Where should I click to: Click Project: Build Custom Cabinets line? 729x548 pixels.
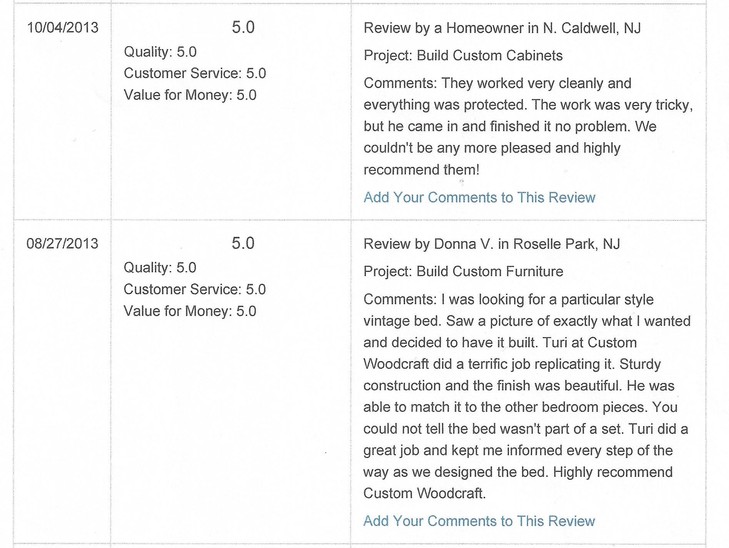click(463, 55)
